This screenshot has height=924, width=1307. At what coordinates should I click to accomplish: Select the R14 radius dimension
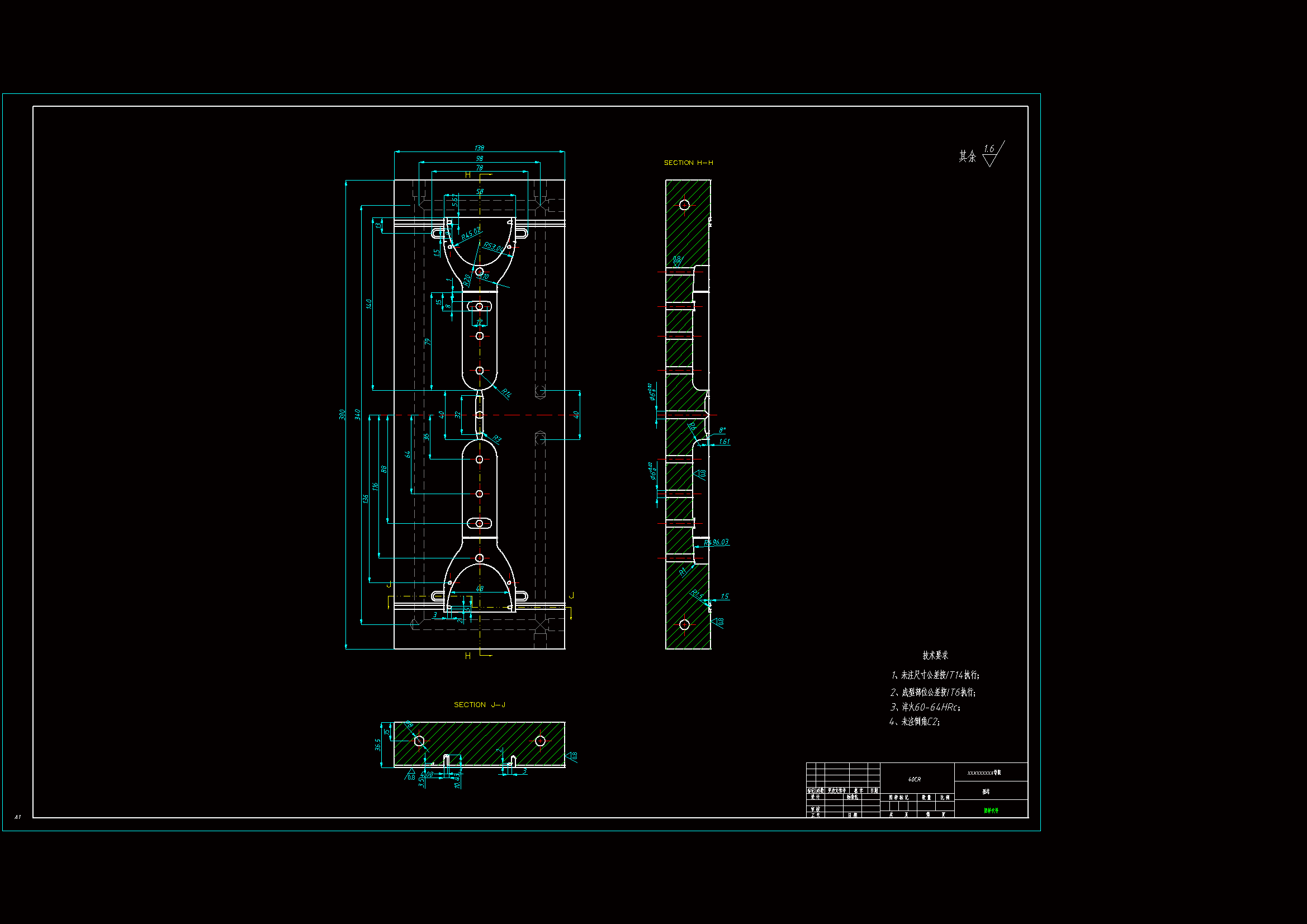(506, 392)
